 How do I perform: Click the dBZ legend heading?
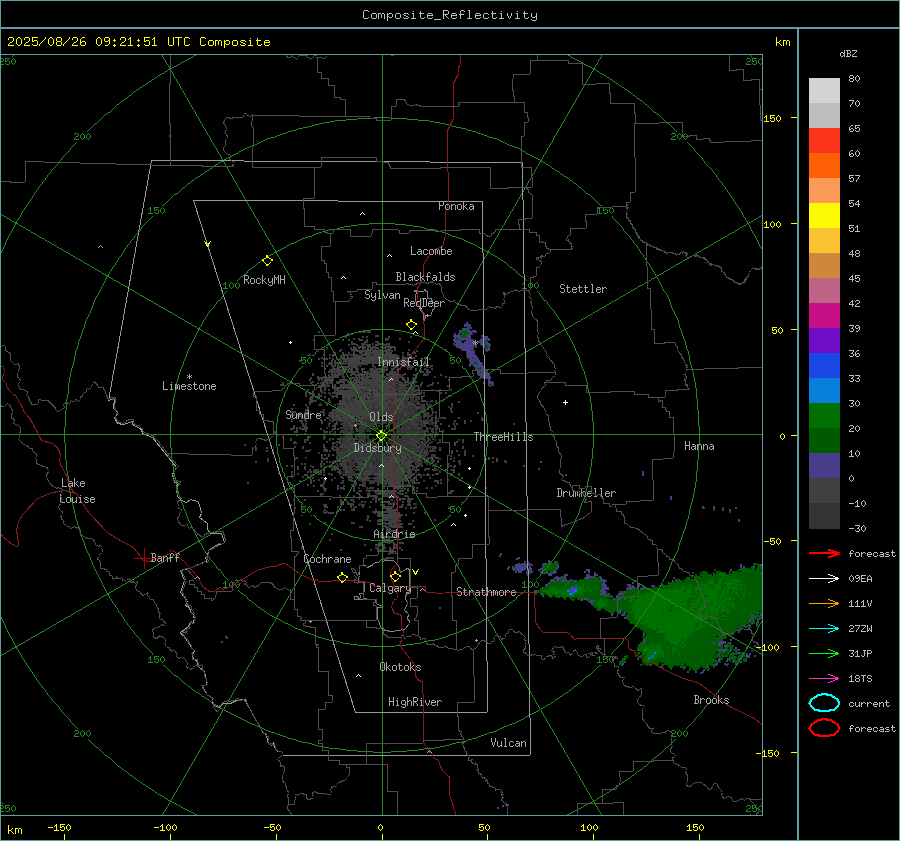click(848, 53)
